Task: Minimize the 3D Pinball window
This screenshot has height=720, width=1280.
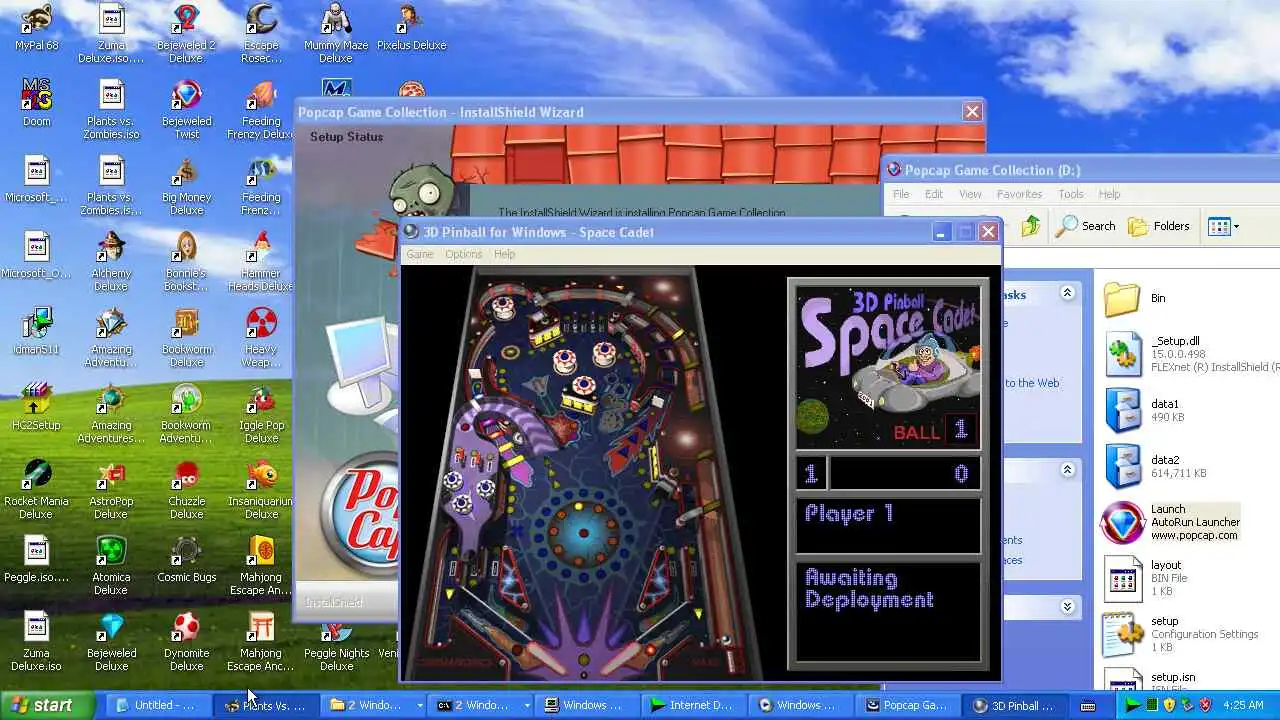Action: click(x=941, y=232)
